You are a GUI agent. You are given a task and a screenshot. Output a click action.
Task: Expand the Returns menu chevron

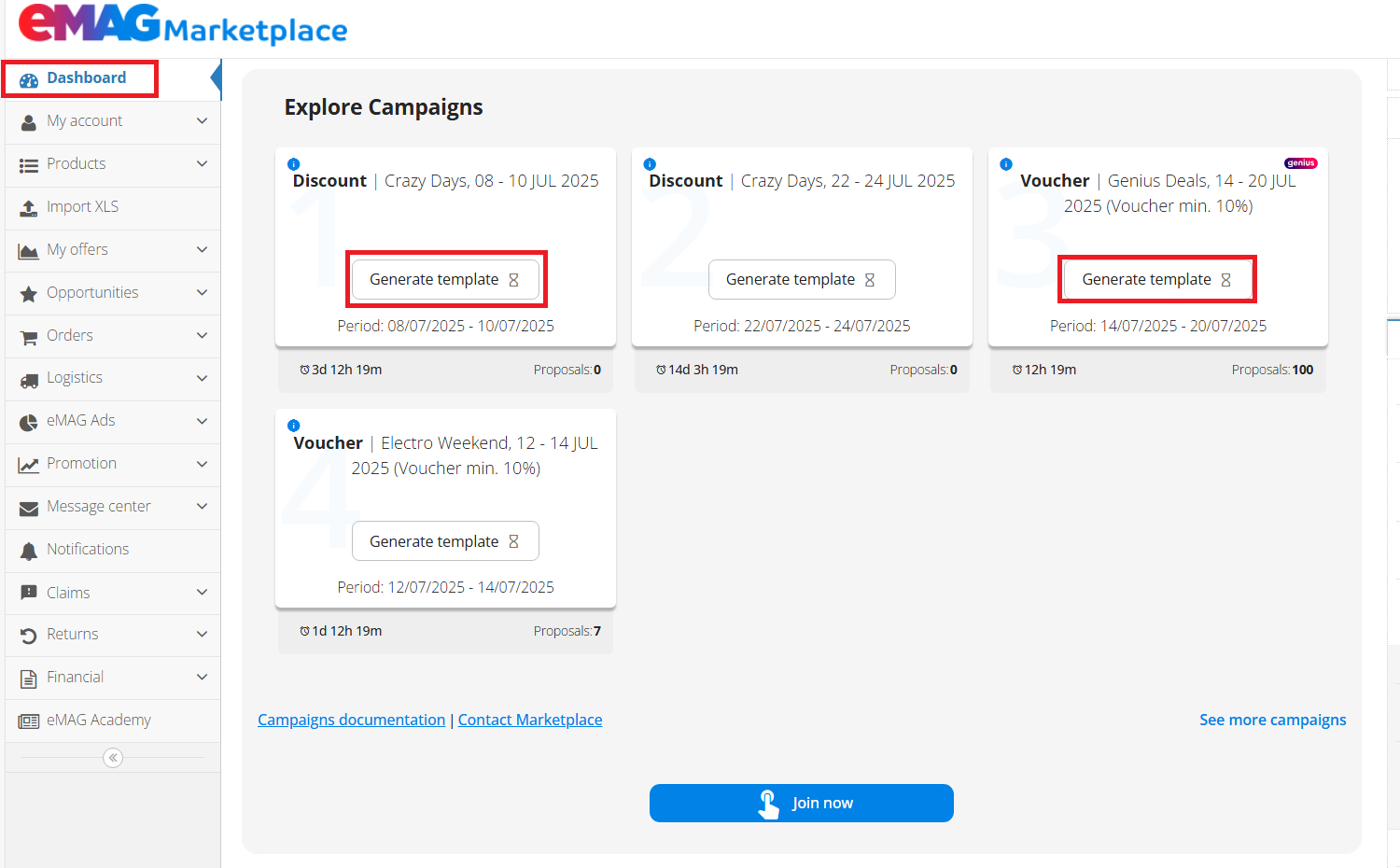[203, 635]
